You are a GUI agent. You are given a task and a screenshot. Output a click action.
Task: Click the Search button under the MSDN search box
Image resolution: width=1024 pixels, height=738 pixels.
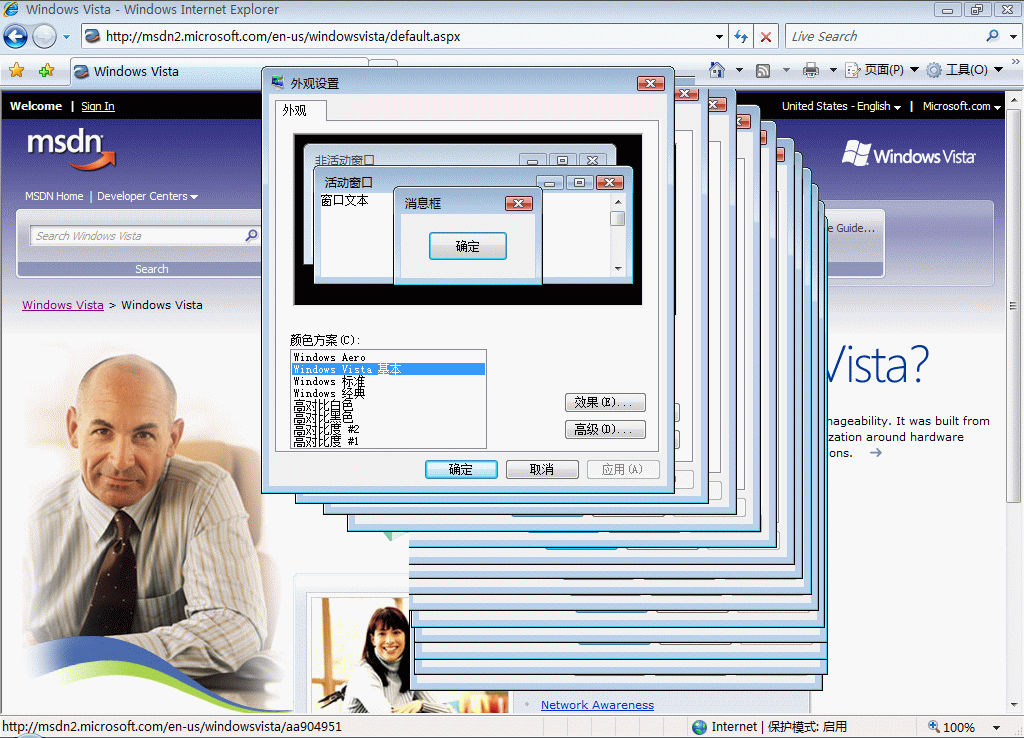pyautogui.click(x=152, y=269)
